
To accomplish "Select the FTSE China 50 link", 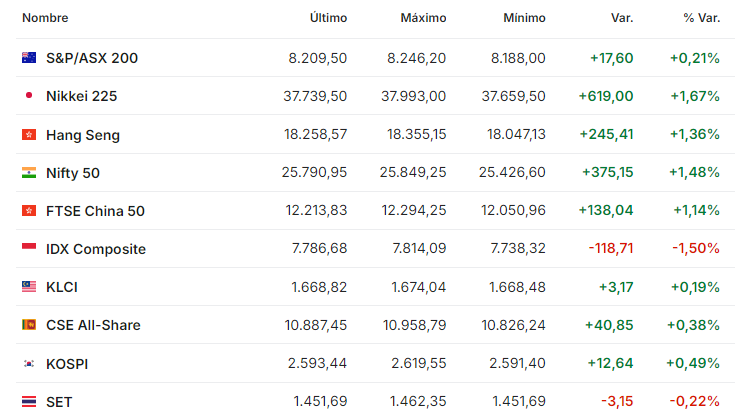I will click(95, 211).
